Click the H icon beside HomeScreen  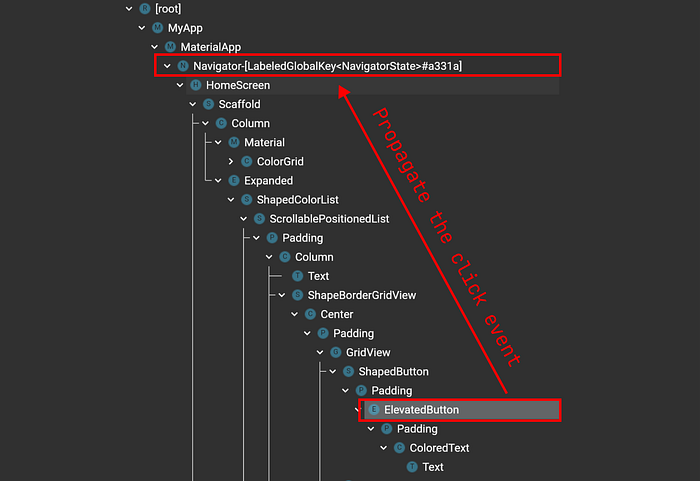[196, 85]
